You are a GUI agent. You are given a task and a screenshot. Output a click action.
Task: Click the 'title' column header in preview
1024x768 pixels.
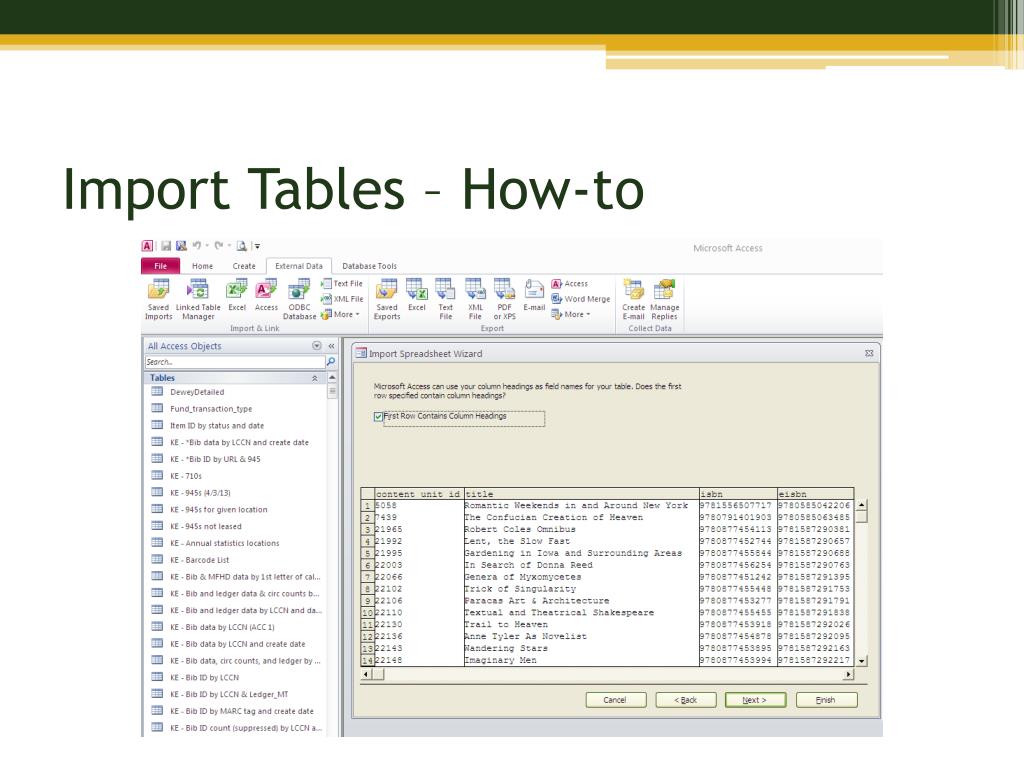pyautogui.click(x=581, y=494)
